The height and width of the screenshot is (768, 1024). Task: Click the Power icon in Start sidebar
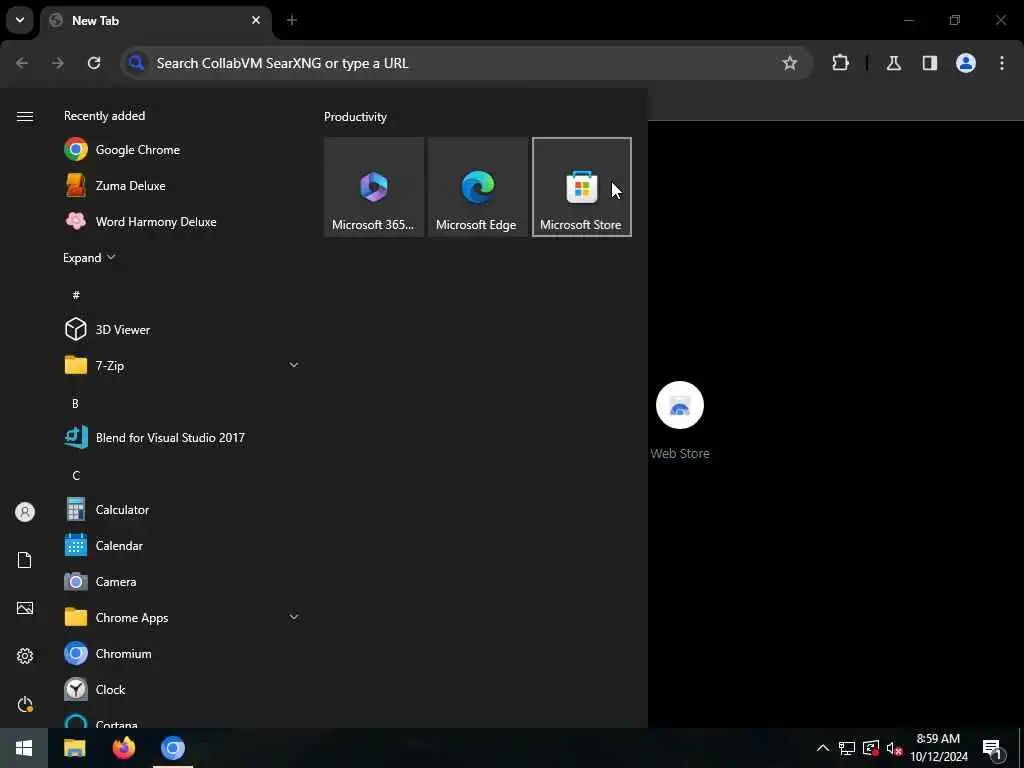coord(25,704)
